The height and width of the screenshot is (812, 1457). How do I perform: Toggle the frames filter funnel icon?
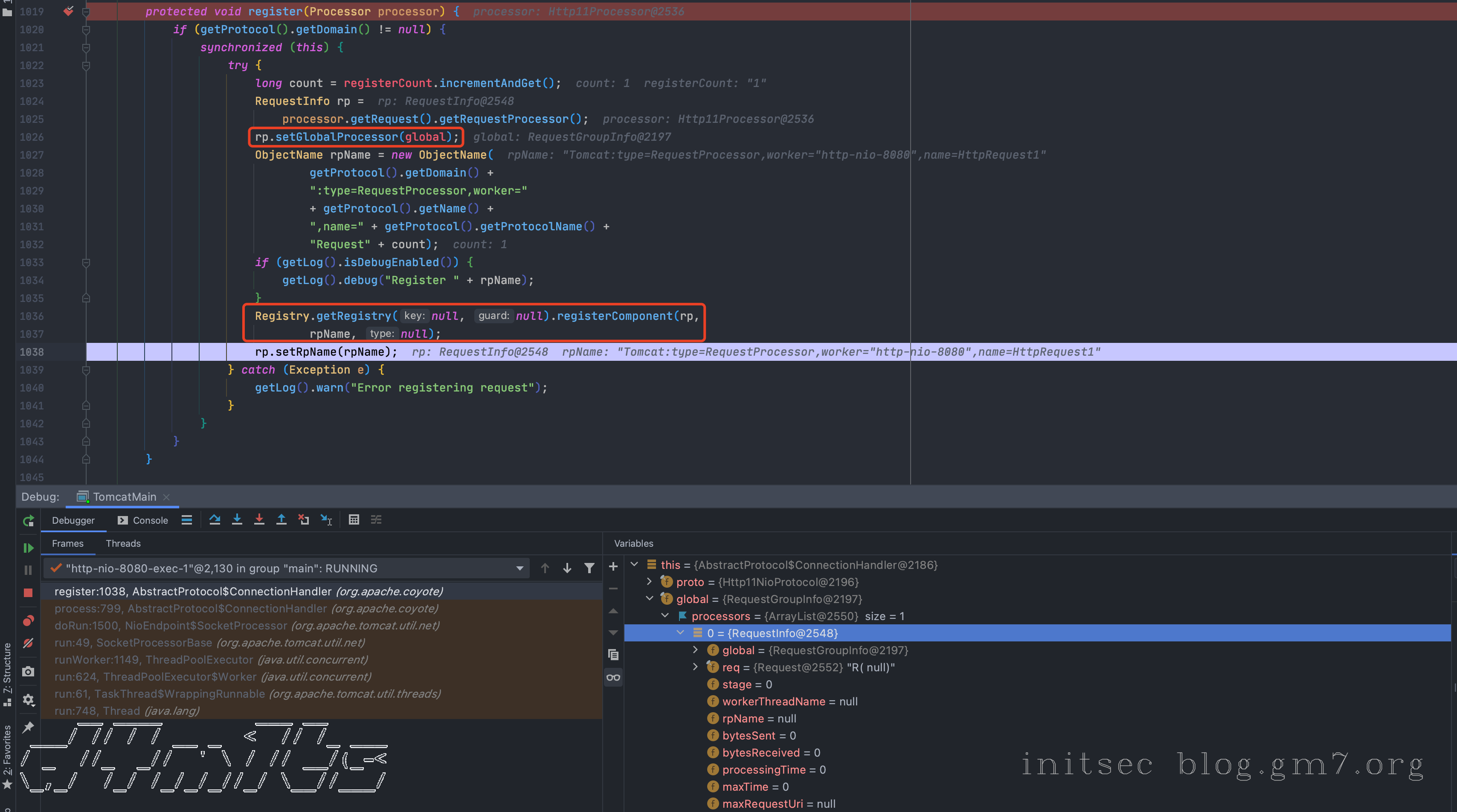589,568
